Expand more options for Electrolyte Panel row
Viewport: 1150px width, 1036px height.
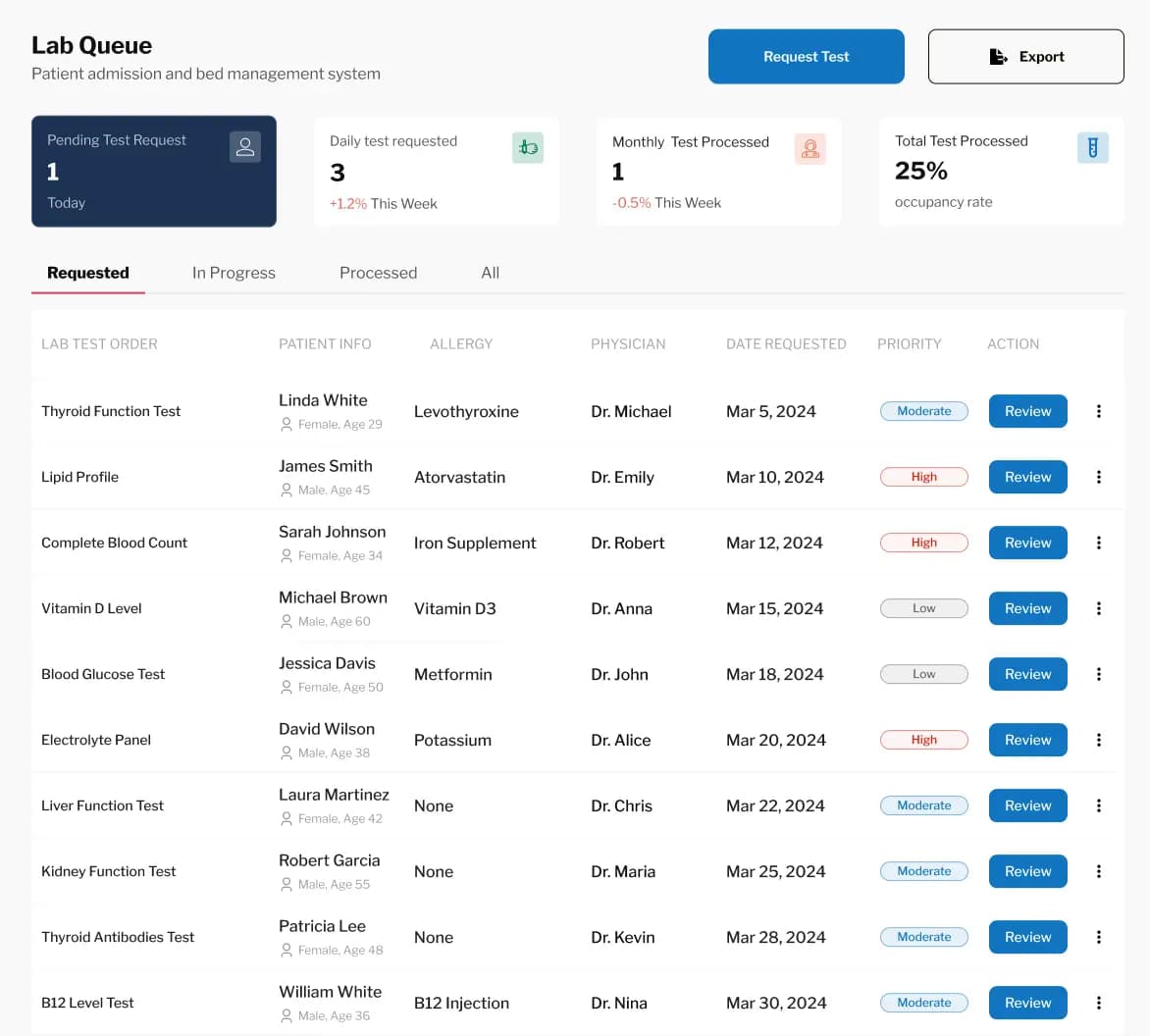[1098, 740]
